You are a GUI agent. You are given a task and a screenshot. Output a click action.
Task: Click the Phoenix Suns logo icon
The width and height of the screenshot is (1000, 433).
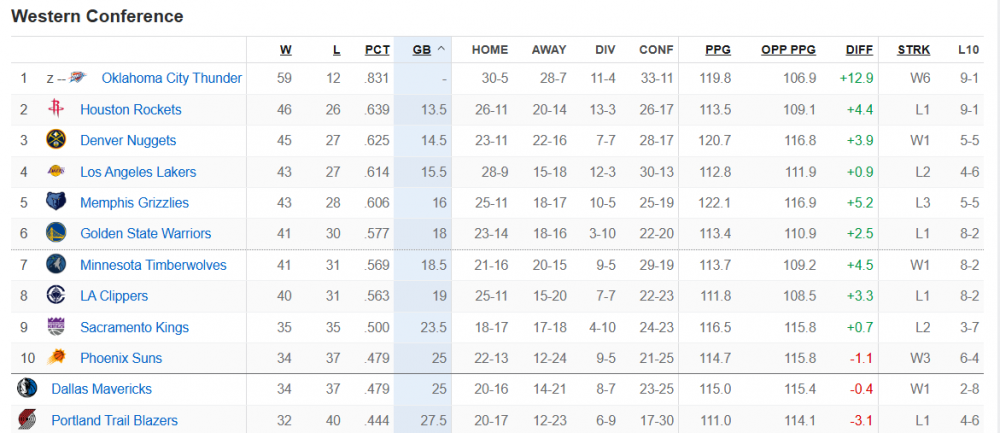pos(56,358)
